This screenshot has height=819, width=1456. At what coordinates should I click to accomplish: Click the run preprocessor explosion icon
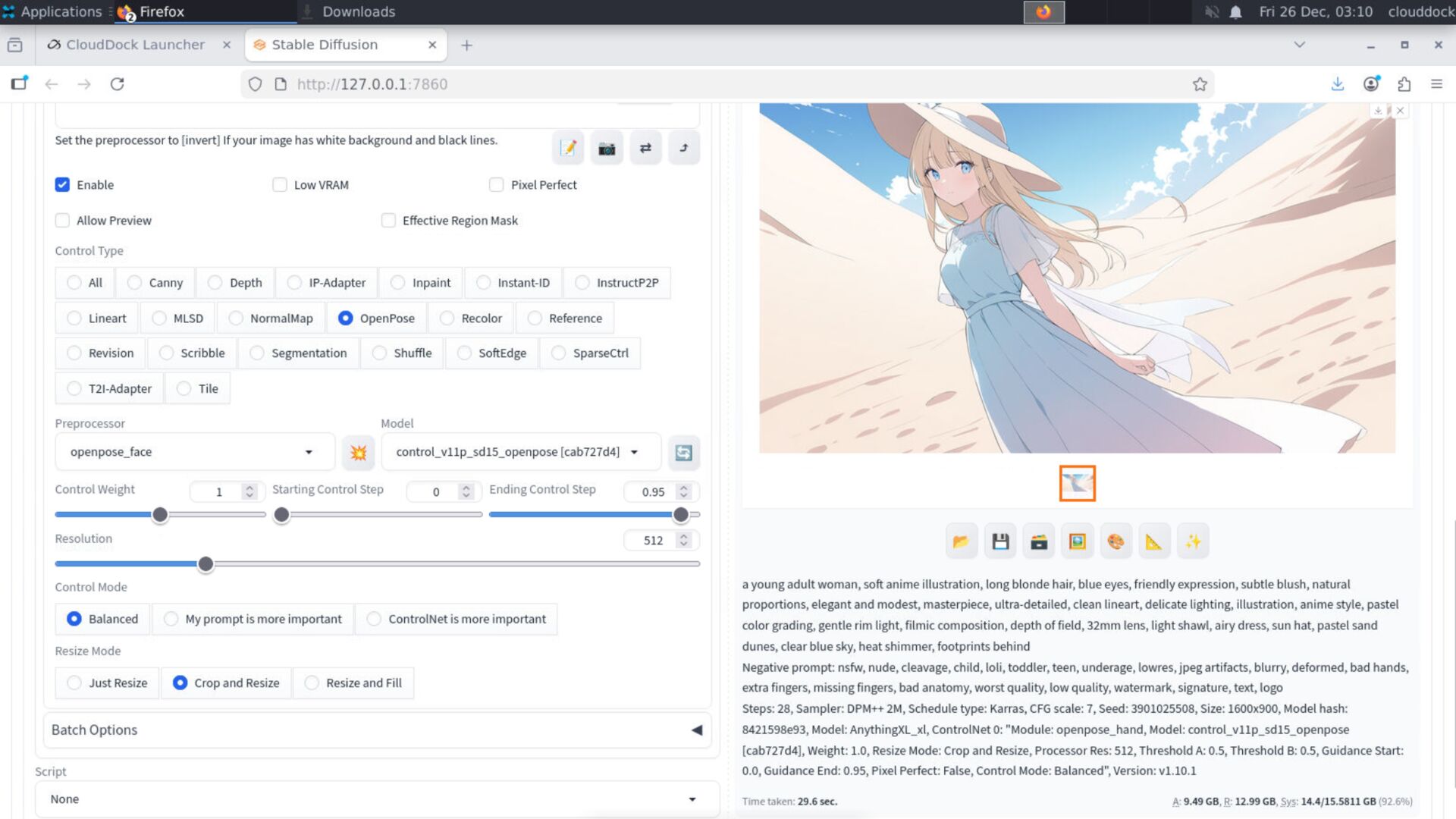[358, 453]
